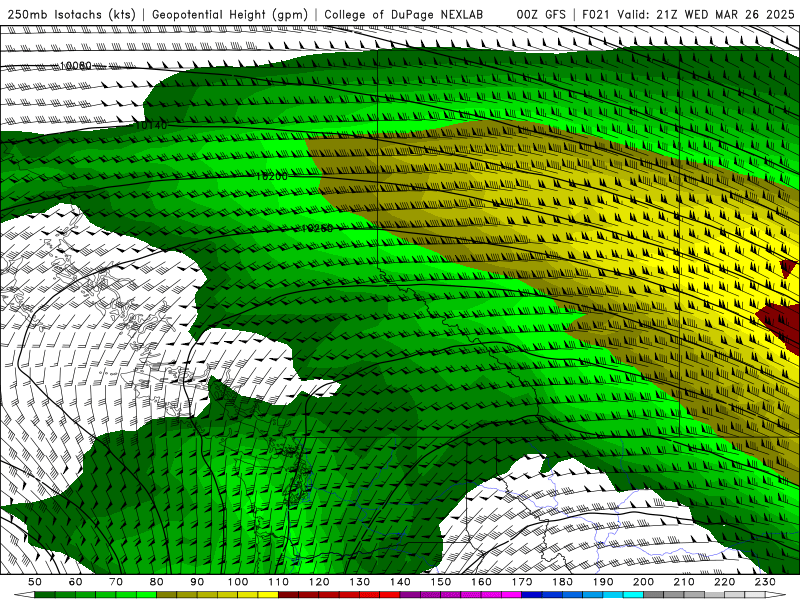The width and height of the screenshot is (800, 600).
Task: Click the 10260 height contour label
Action: [317, 228]
